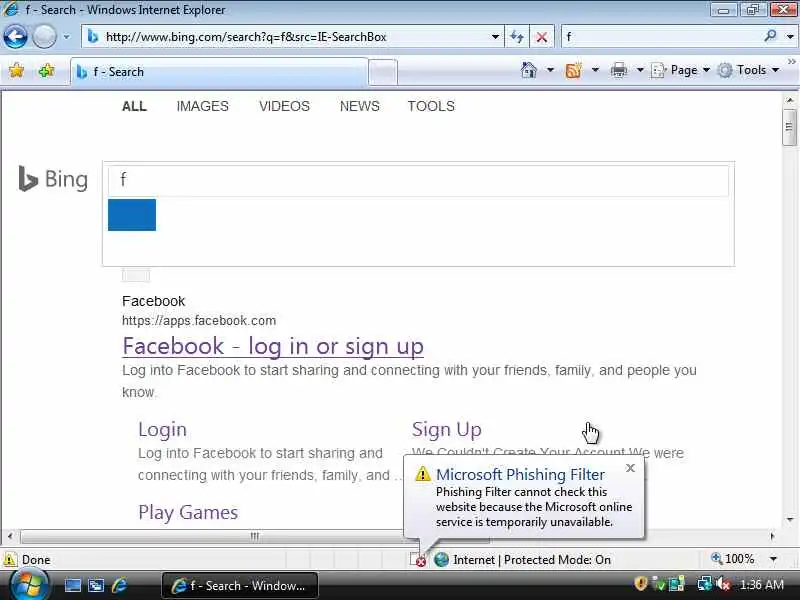The image size is (800, 600).
Task: Expand the Home button dropdown arrow
Action: 550,70
